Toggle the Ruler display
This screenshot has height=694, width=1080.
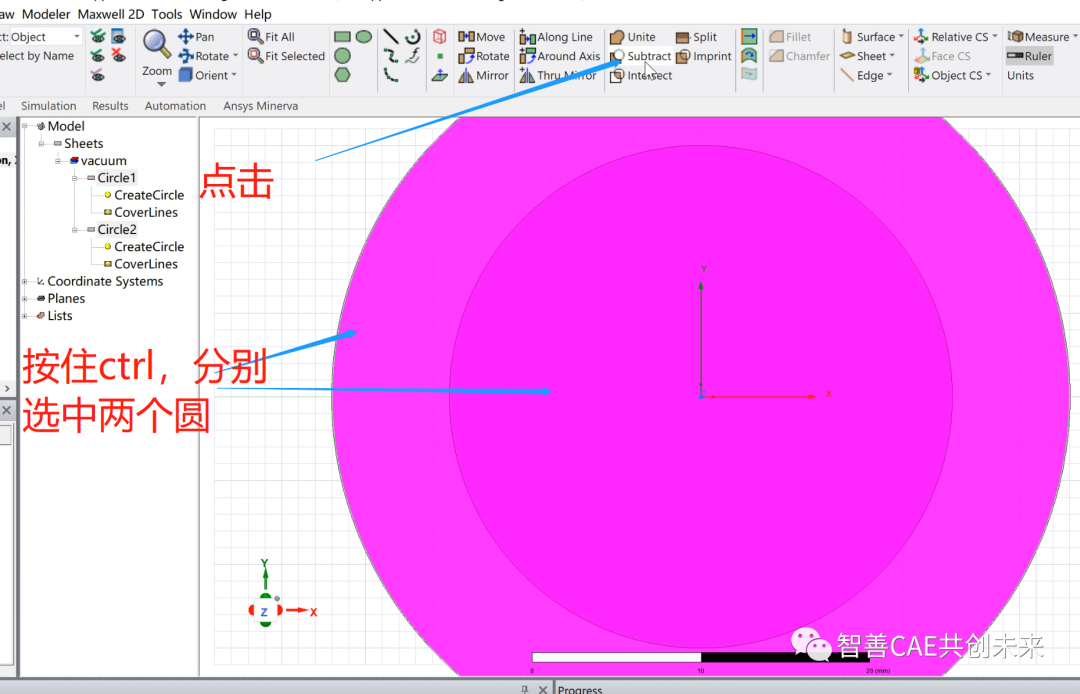click(1028, 56)
